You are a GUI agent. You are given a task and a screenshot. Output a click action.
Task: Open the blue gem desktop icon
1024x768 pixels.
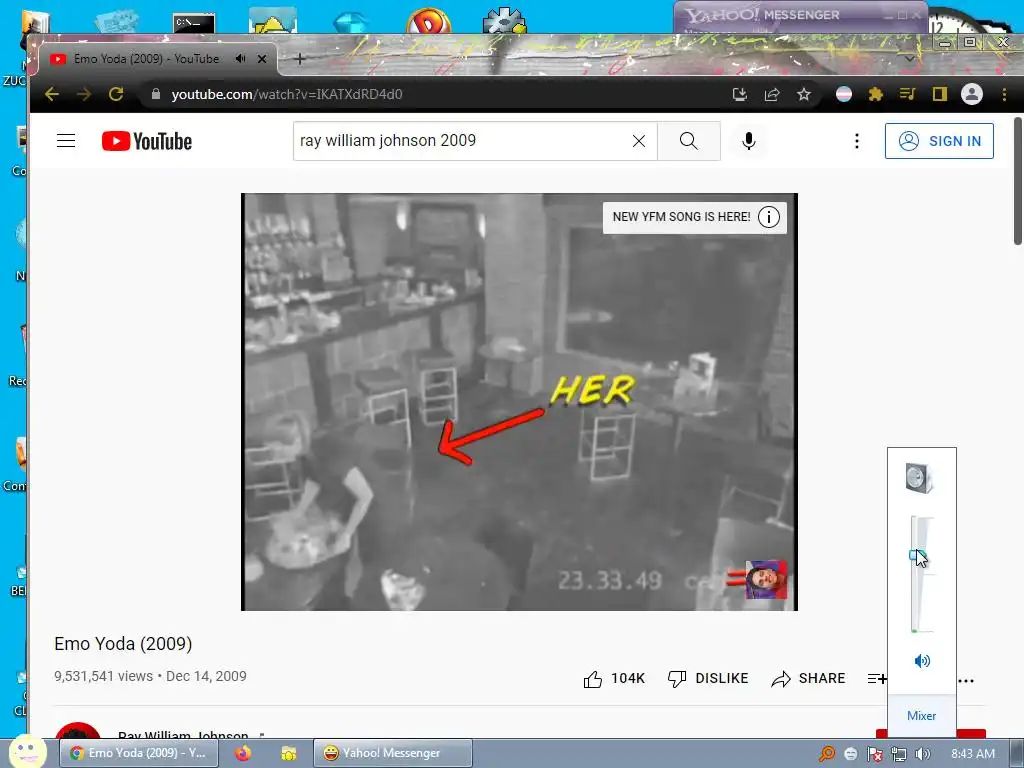coord(351,23)
